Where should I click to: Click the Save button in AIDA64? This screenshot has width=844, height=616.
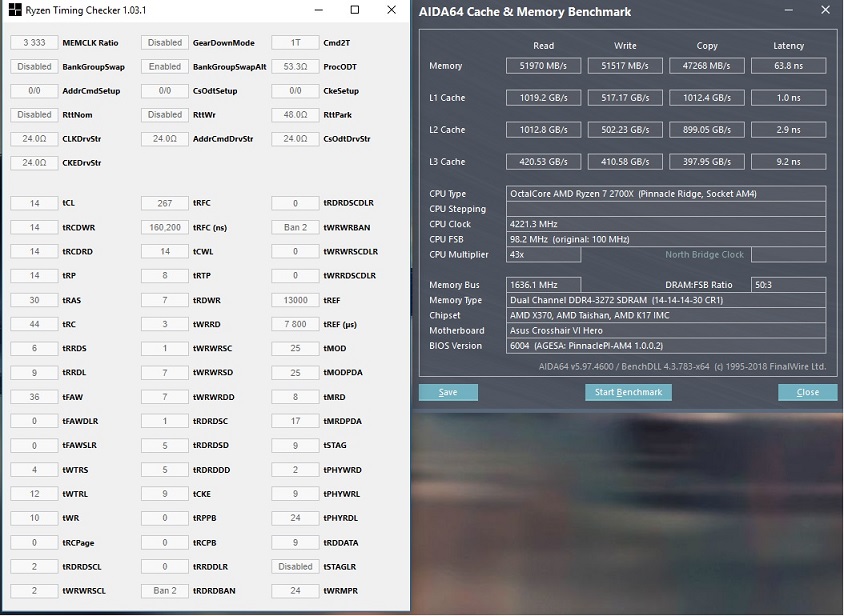448,392
